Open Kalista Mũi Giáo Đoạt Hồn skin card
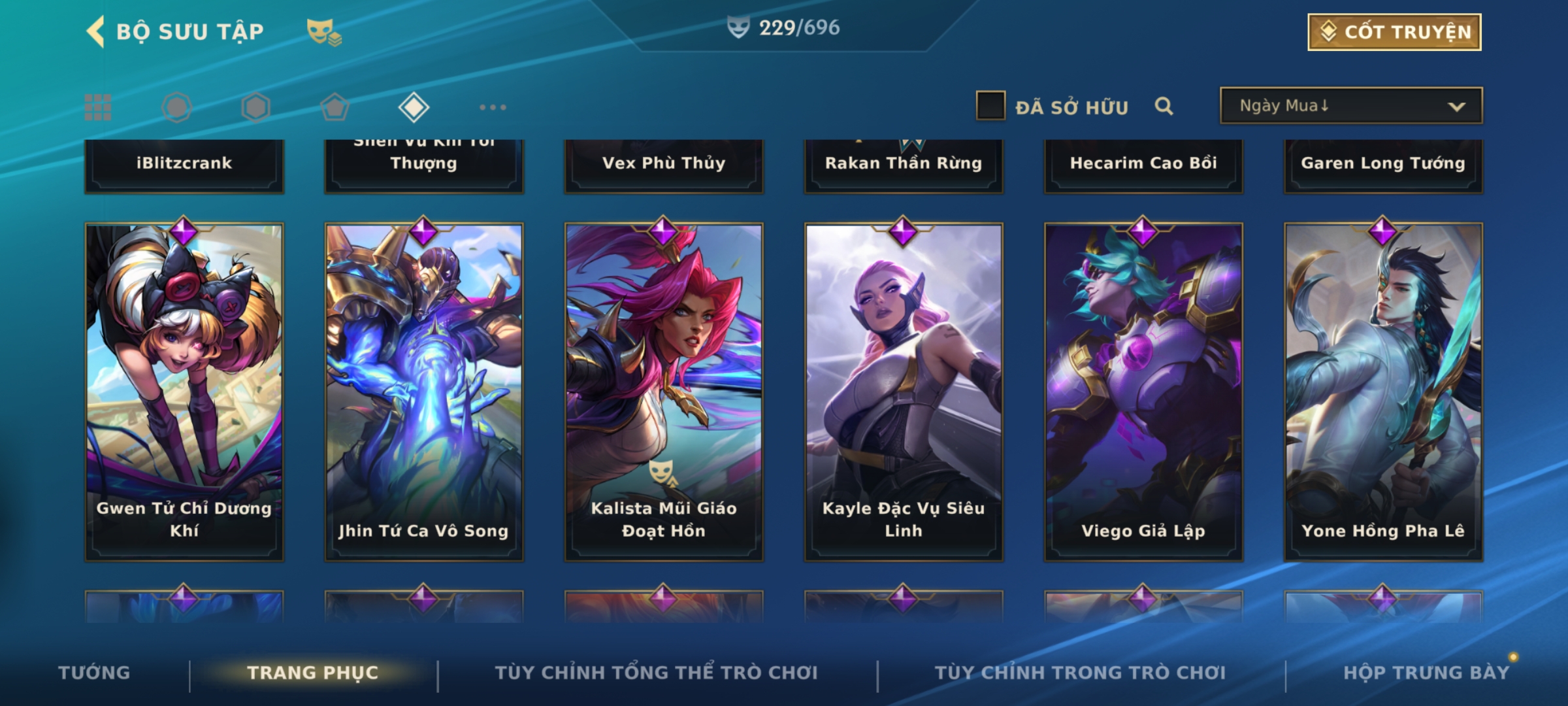 pyautogui.click(x=664, y=392)
